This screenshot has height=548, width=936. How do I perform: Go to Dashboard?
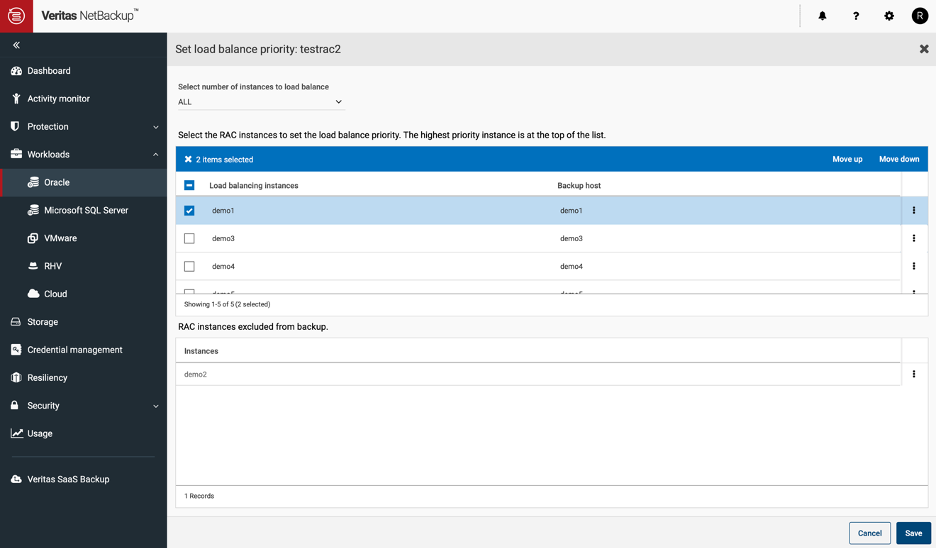point(49,71)
